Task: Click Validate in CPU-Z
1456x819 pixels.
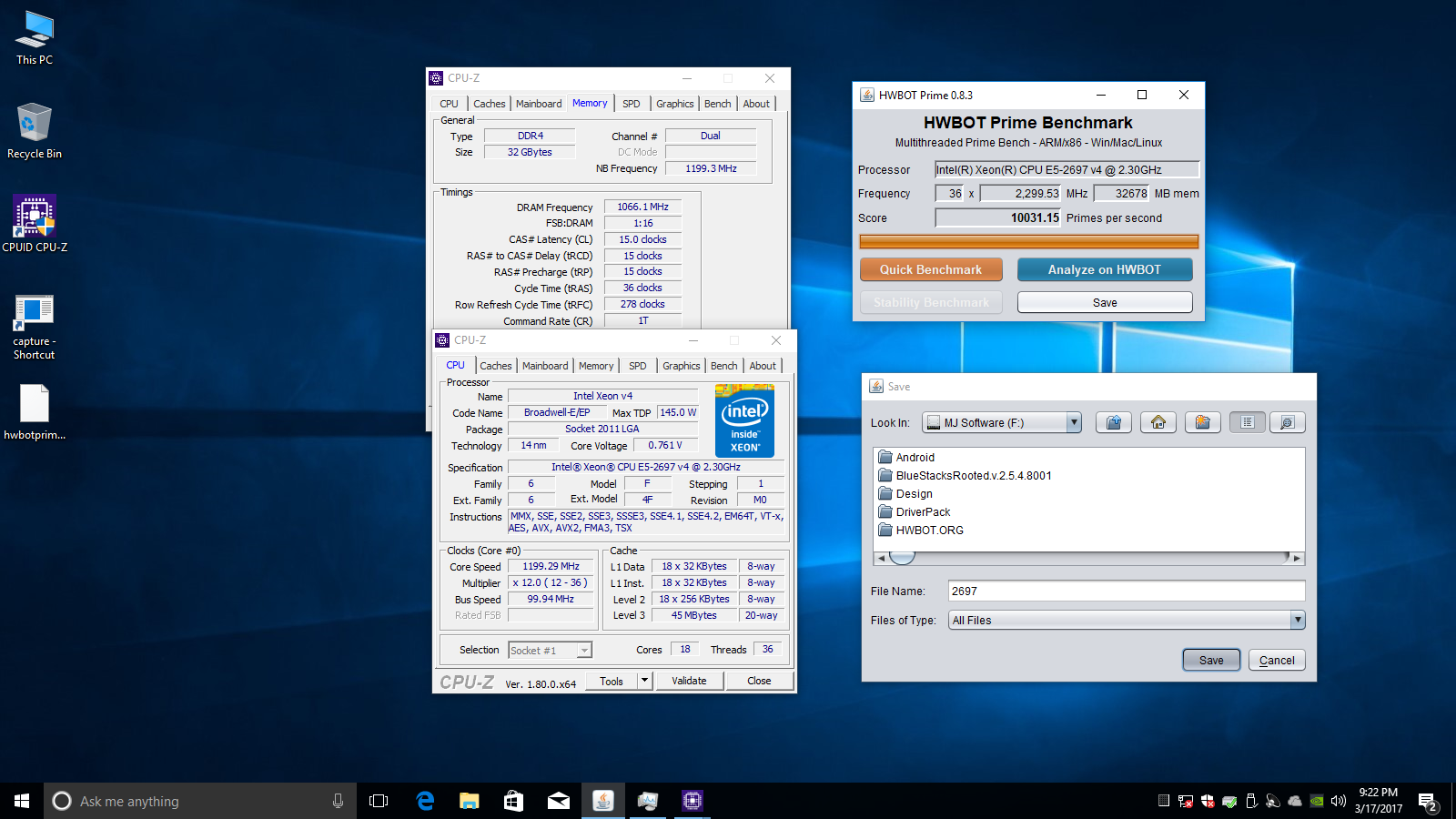Action: click(x=689, y=681)
